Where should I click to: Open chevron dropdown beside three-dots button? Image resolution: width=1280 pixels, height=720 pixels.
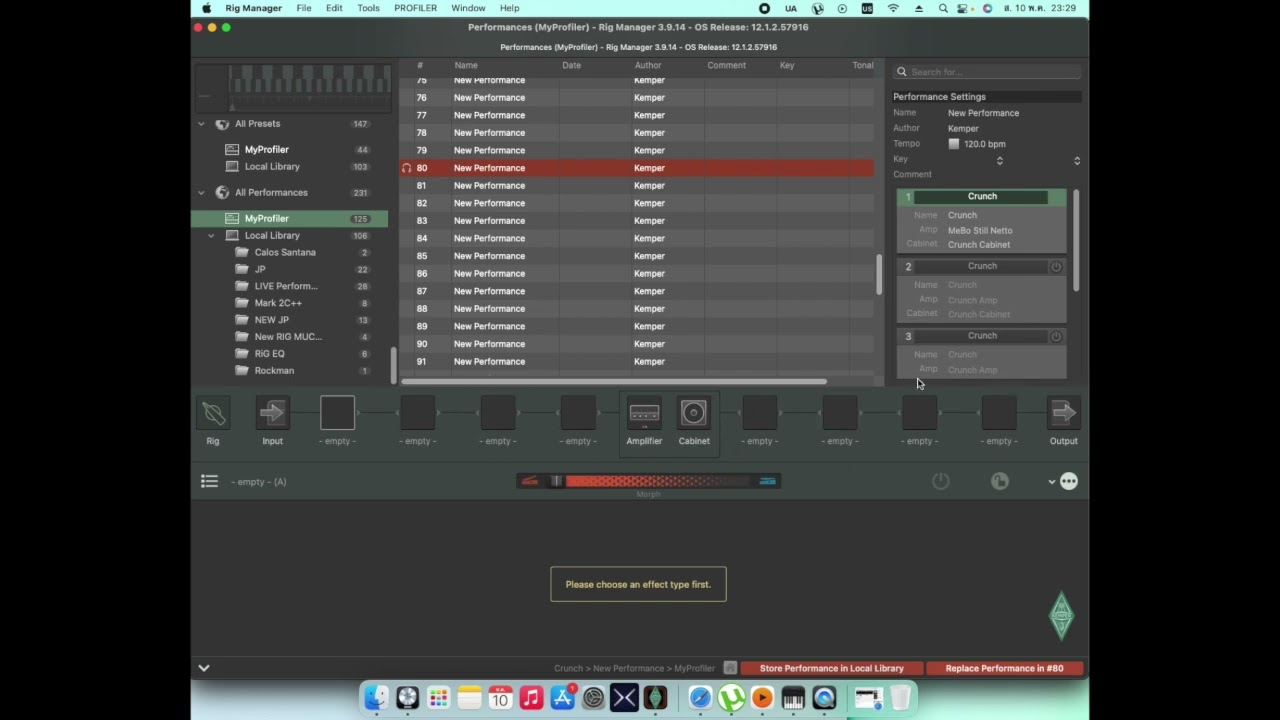pyautogui.click(x=1051, y=482)
